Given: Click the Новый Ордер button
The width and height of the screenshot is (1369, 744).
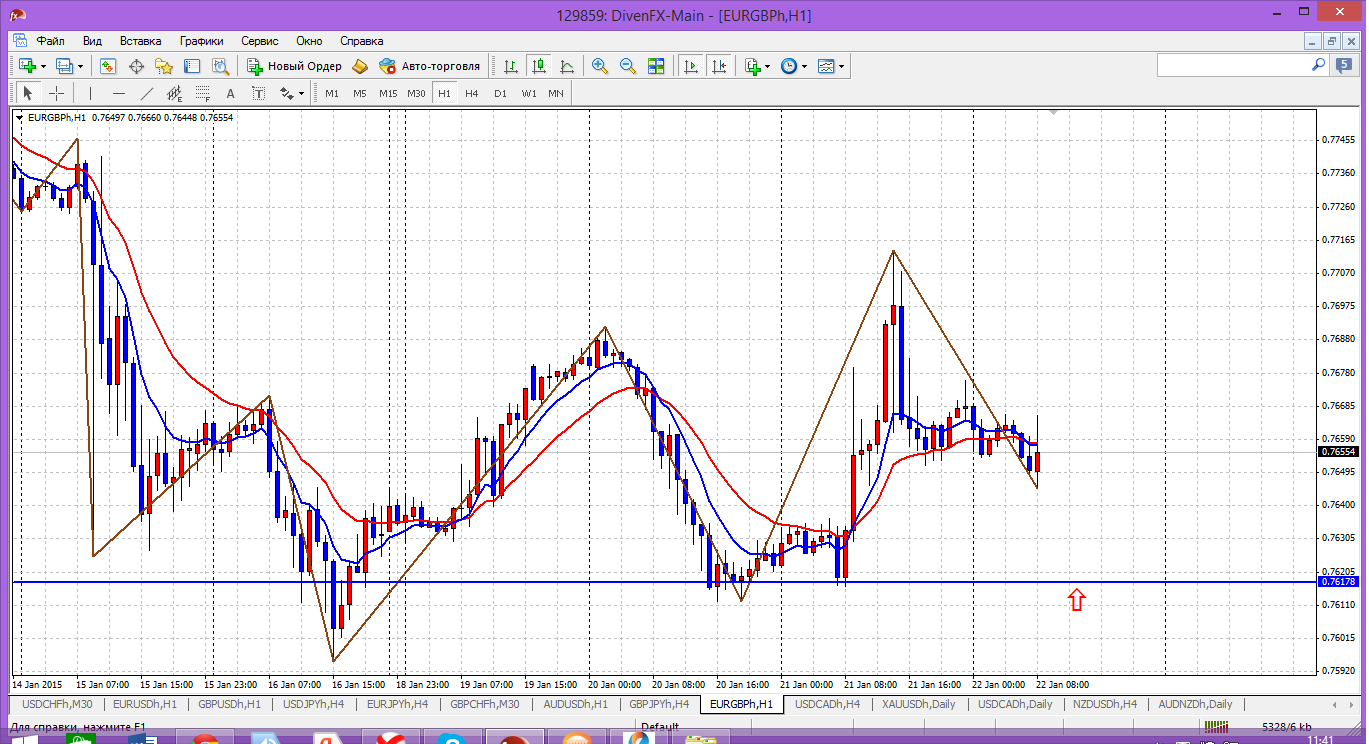Looking at the screenshot, I should click(x=294, y=66).
